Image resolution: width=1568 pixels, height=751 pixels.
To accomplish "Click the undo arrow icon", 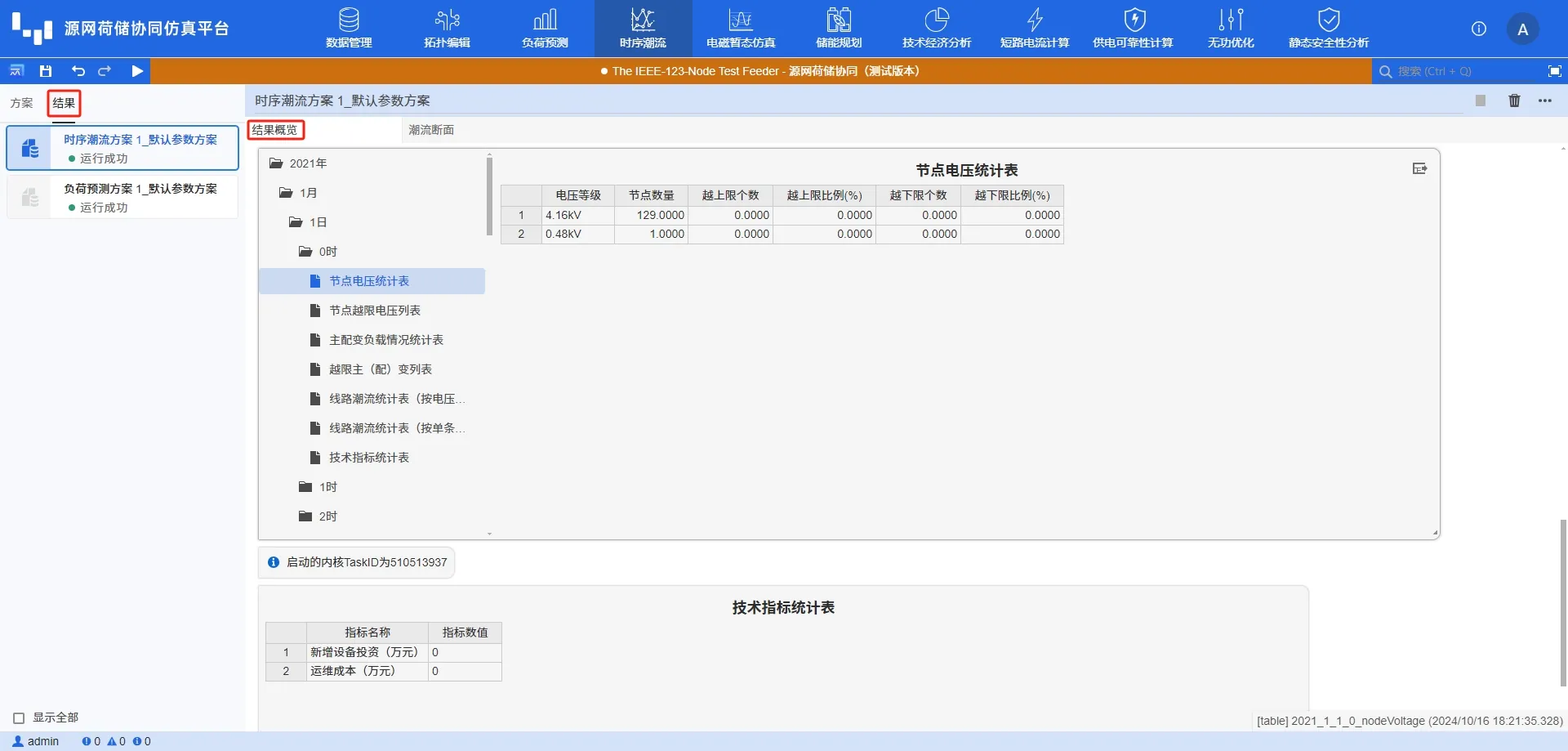I will [x=78, y=71].
